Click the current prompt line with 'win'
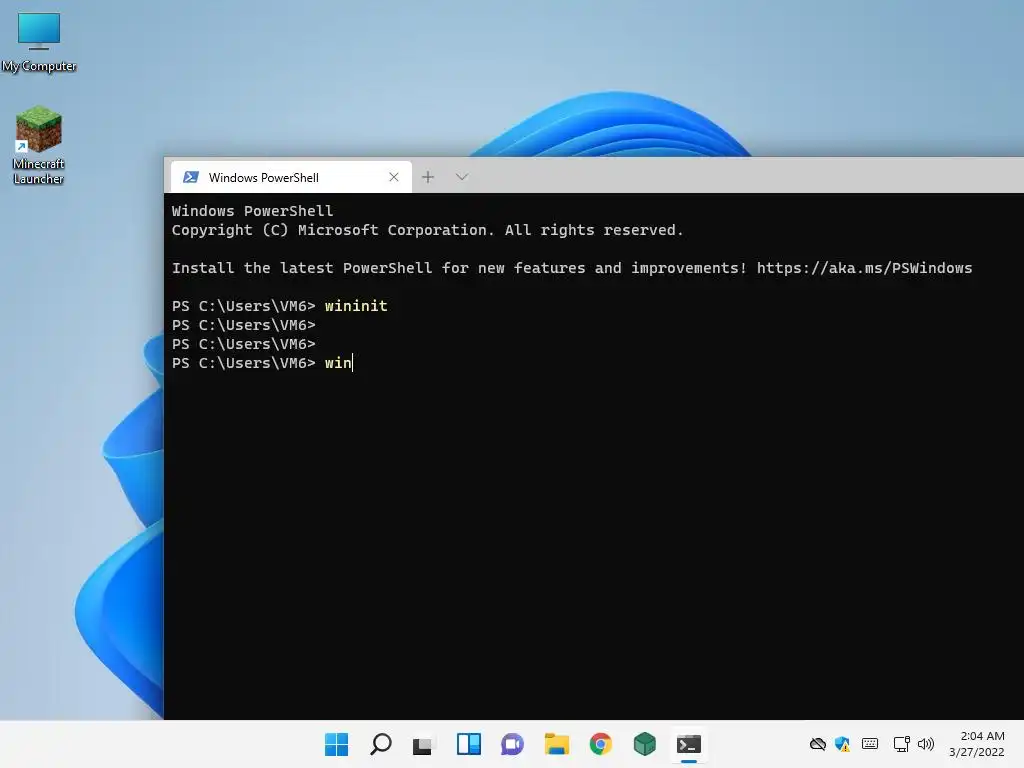1024x768 pixels. (262, 362)
